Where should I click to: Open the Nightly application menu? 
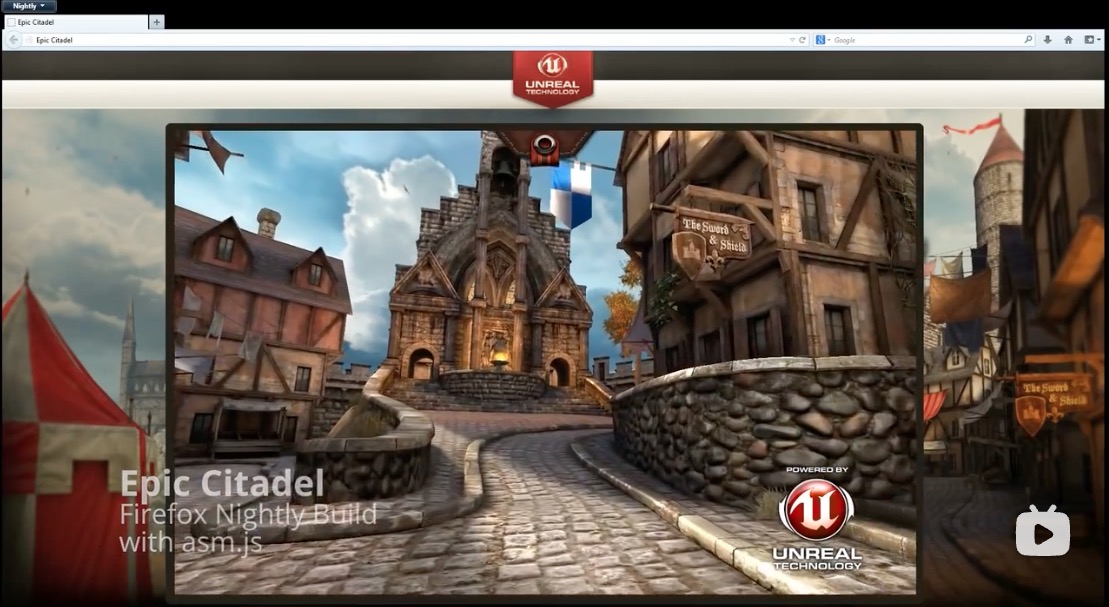point(29,6)
